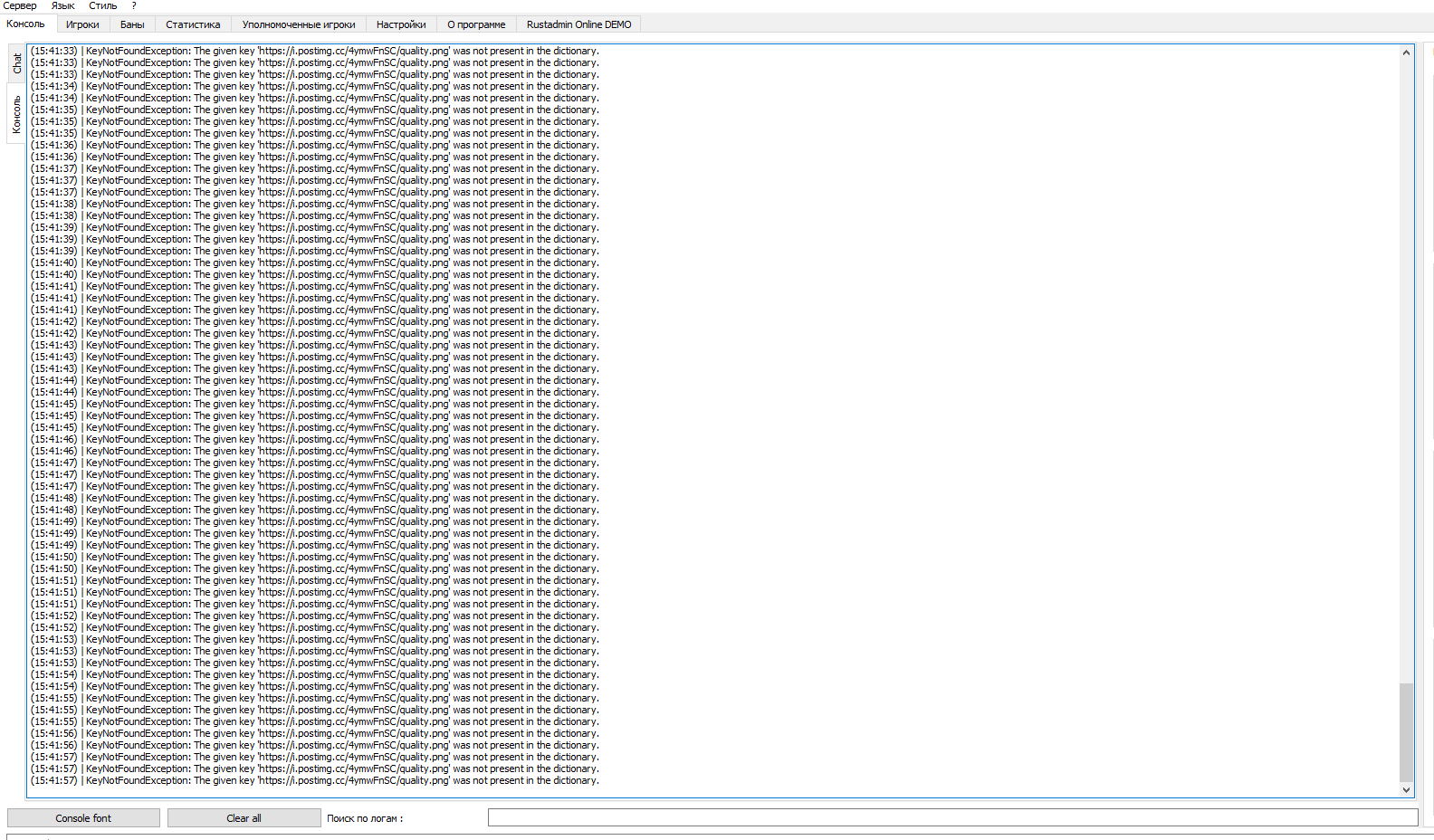Go to the Настройки tab
The image size is (1434, 840).
[401, 24]
